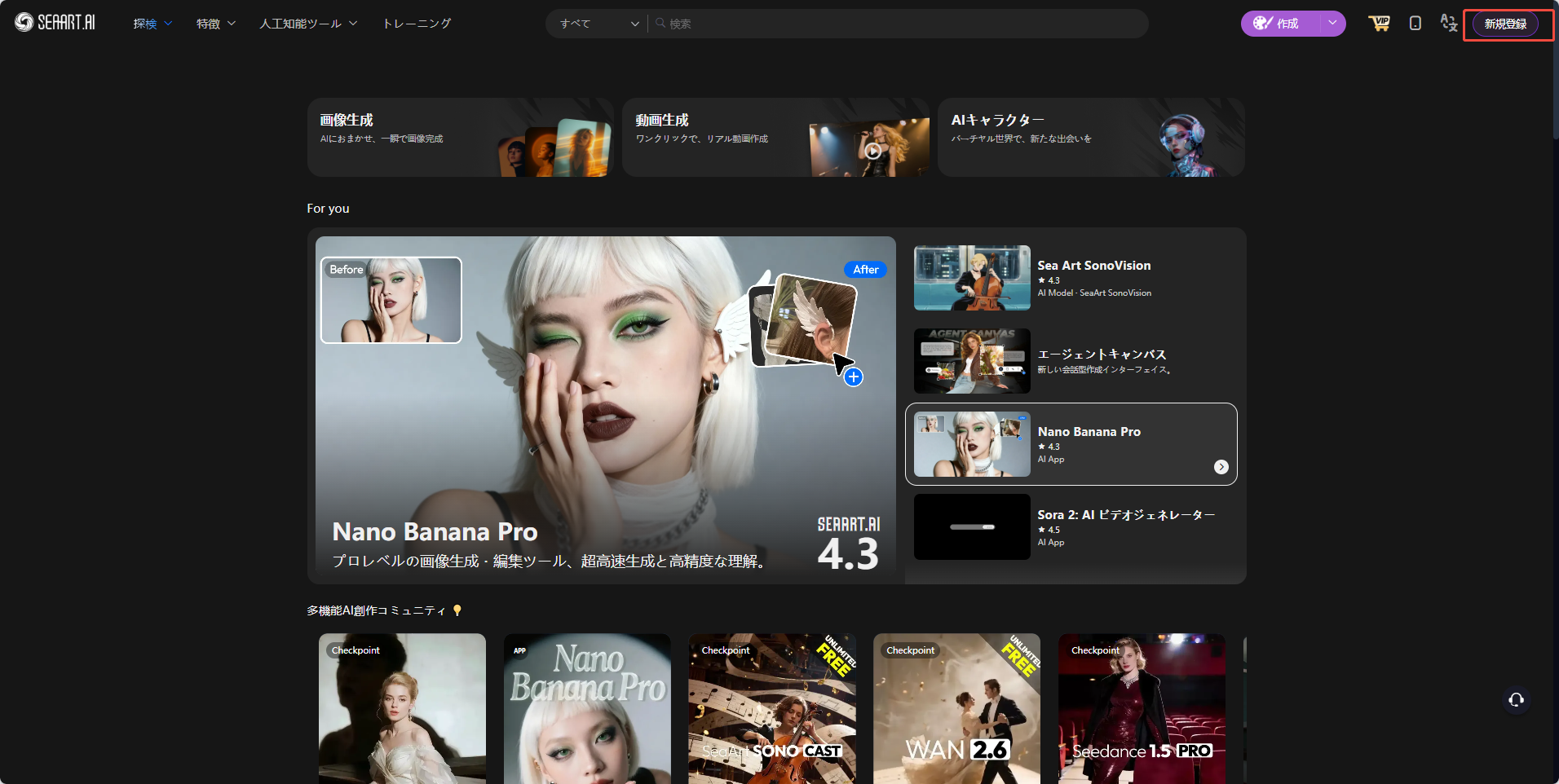Image resolution: width=1559 pixels, height=784 pixels.
Task: Click the 検索 search input field
Action: point(897,24)
